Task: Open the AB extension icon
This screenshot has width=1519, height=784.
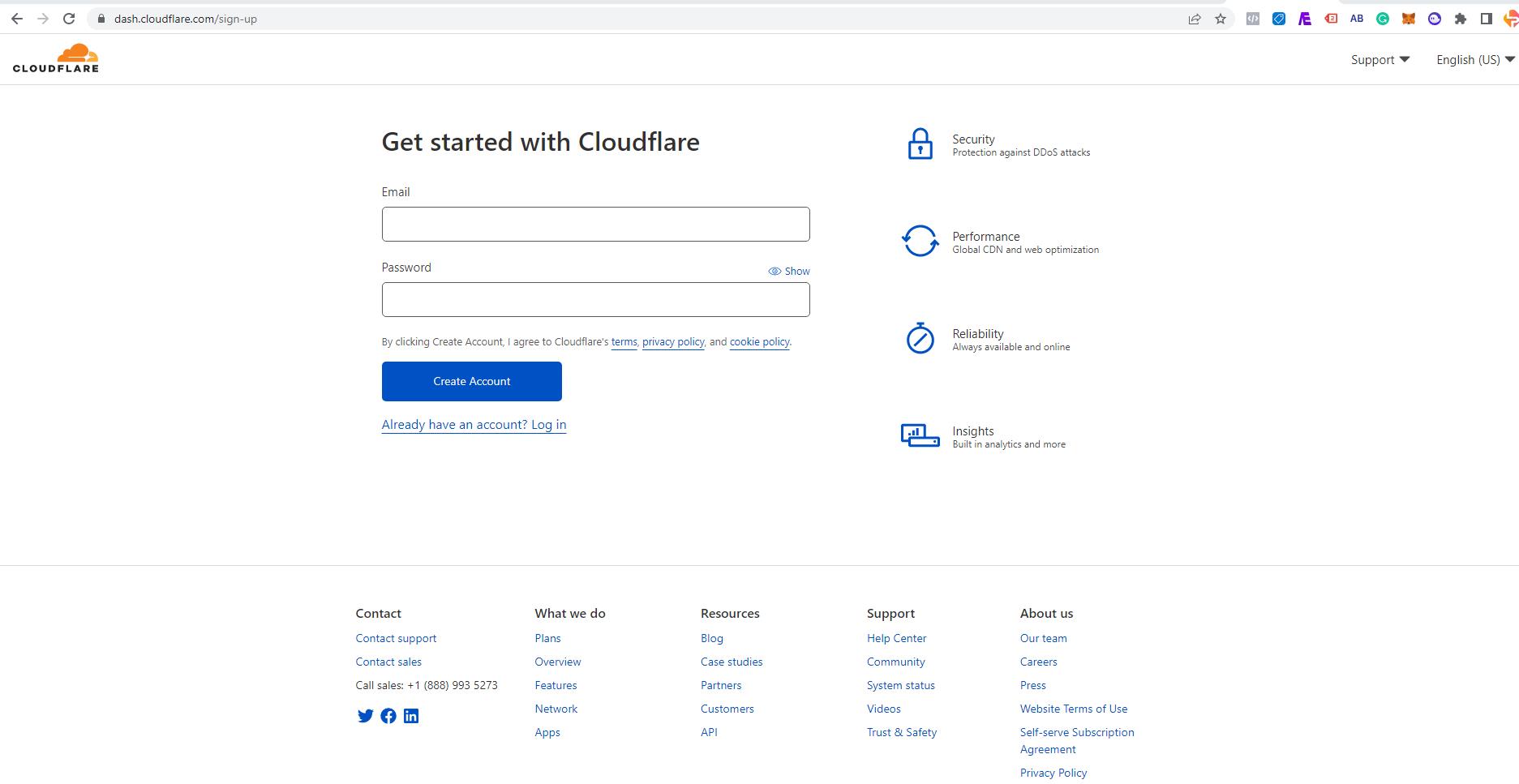Action: (x=1357, y=19)
